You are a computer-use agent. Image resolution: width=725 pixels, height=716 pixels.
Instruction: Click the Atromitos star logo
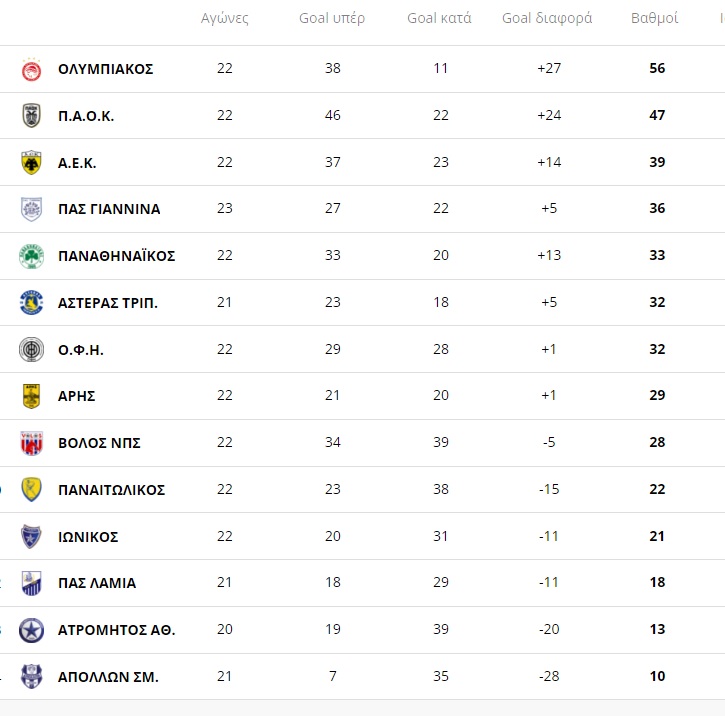(31, 630)
